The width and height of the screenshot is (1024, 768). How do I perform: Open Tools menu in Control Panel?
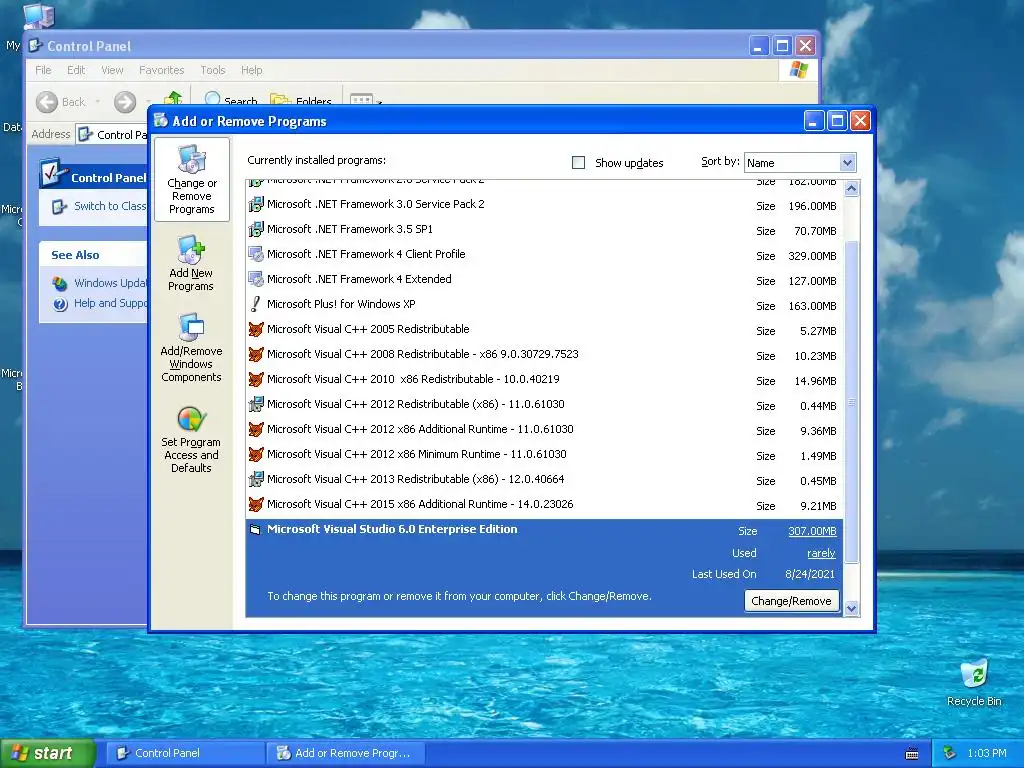[x=213, y=70]
